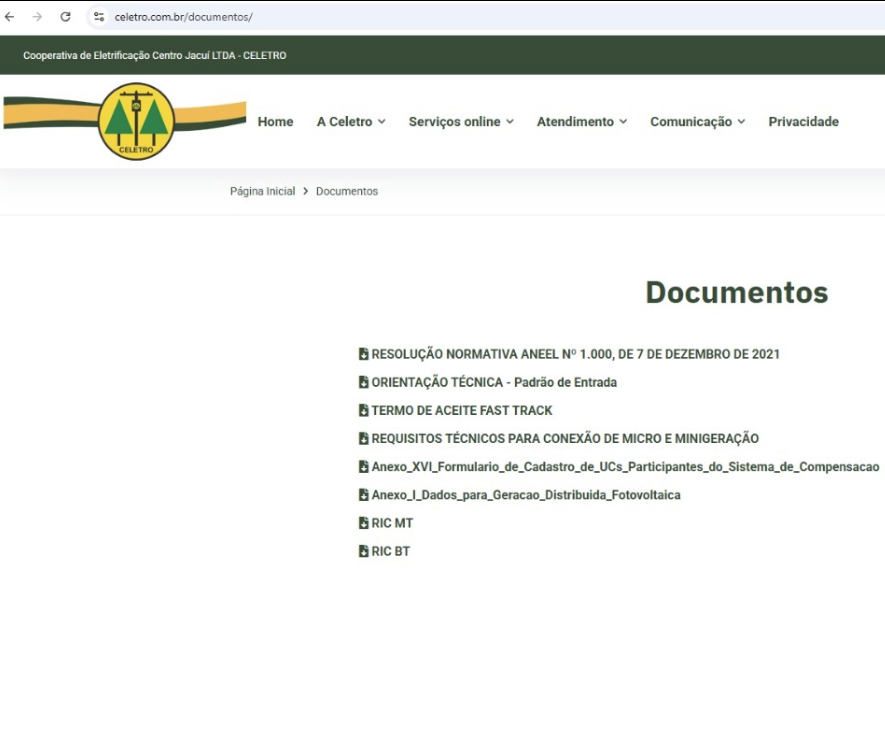This screenshot has height=747, width=885.
Task: Open the Comunicação menu
Action: click(x=691, y=121)
